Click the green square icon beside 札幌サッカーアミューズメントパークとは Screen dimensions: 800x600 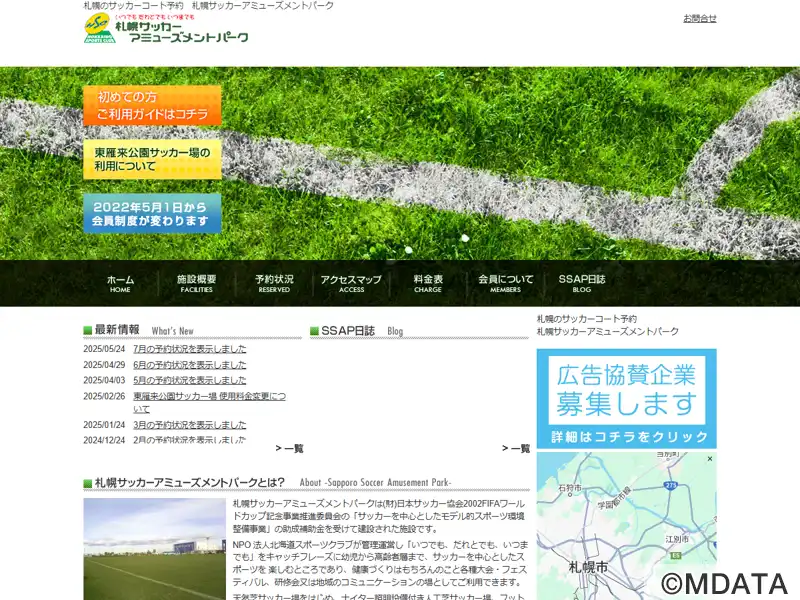point(88,483)
